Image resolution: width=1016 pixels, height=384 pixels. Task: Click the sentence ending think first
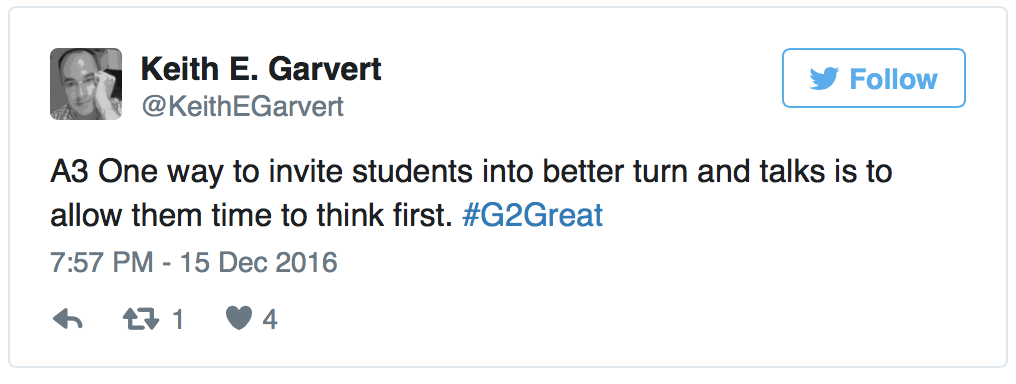coord(251,216)
